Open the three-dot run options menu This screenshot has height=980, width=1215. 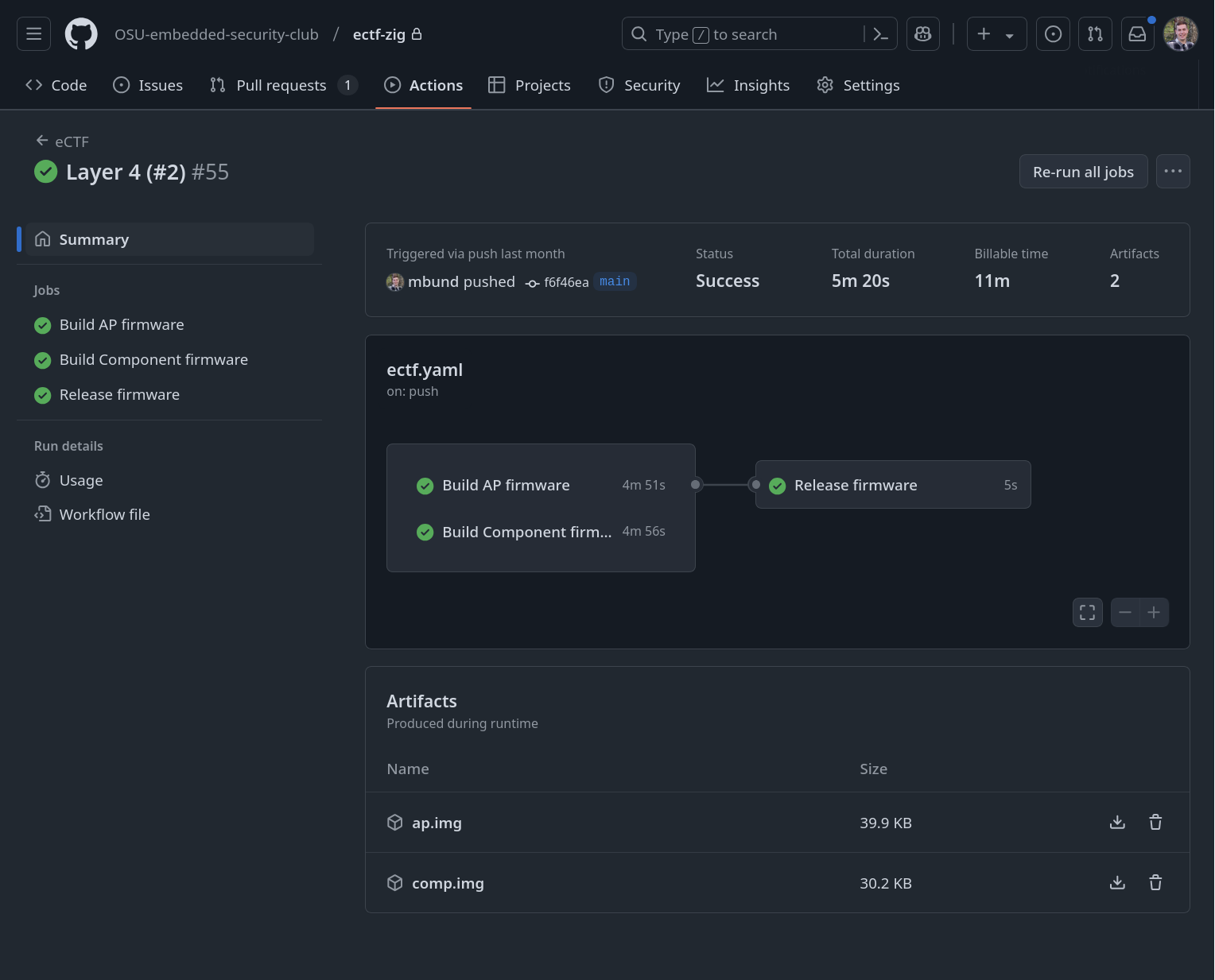(x=1173, y=172)
